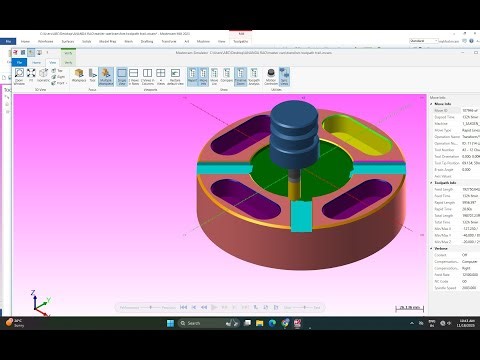Switch to the simulator Home tab
The image size is (480, 360).
click(x=36, y=62)
